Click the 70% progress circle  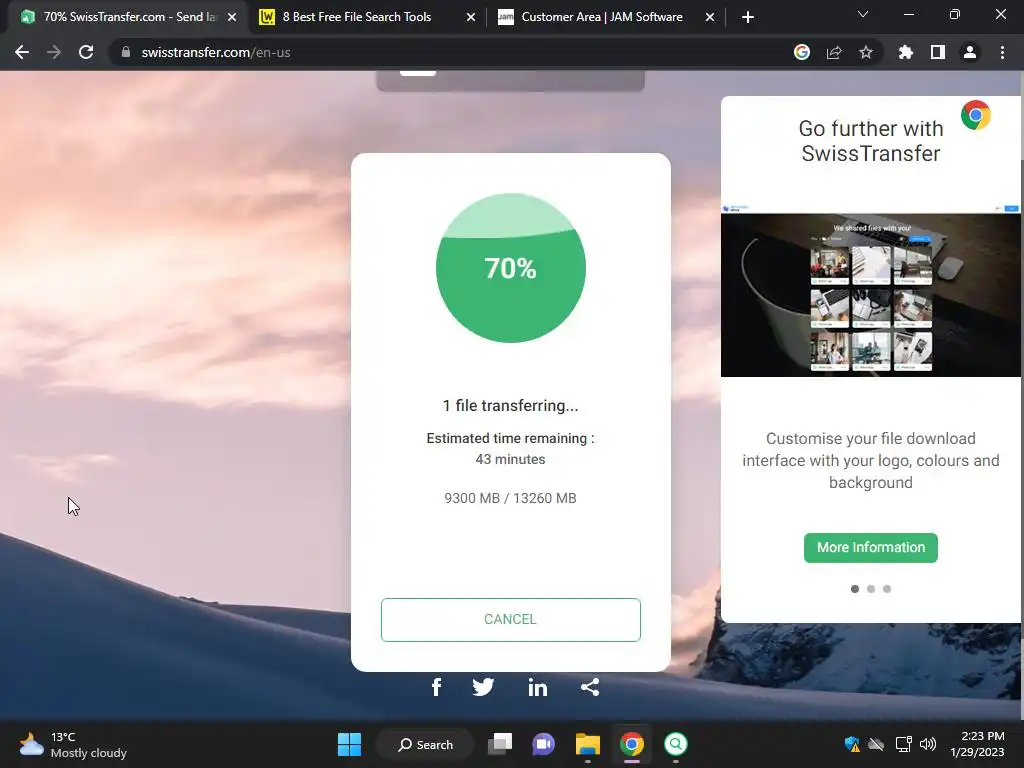[511, 268]
